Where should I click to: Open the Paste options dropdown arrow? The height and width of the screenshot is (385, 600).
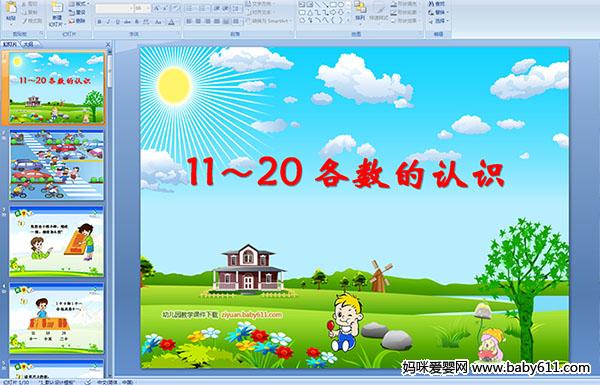(11, 24)
